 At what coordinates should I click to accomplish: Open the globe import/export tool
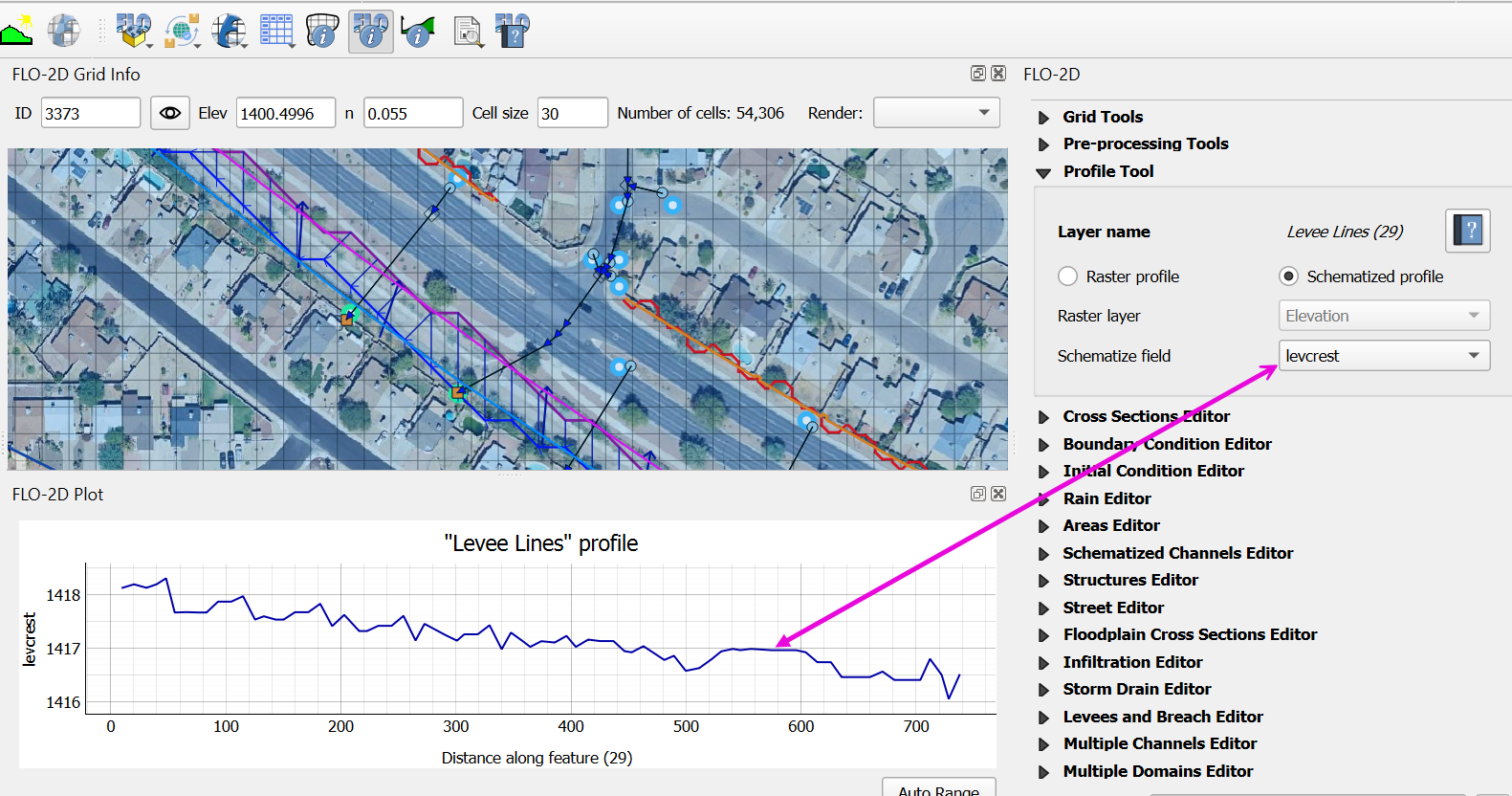click(x=181, y=31)
